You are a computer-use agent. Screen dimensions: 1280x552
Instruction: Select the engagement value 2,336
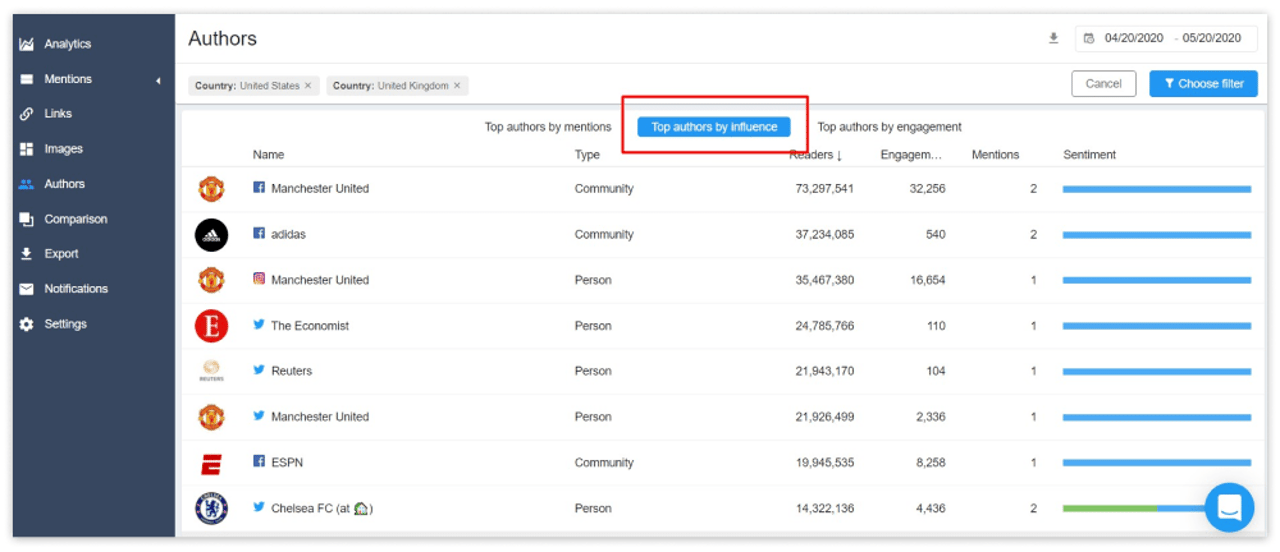pos(930,417)
